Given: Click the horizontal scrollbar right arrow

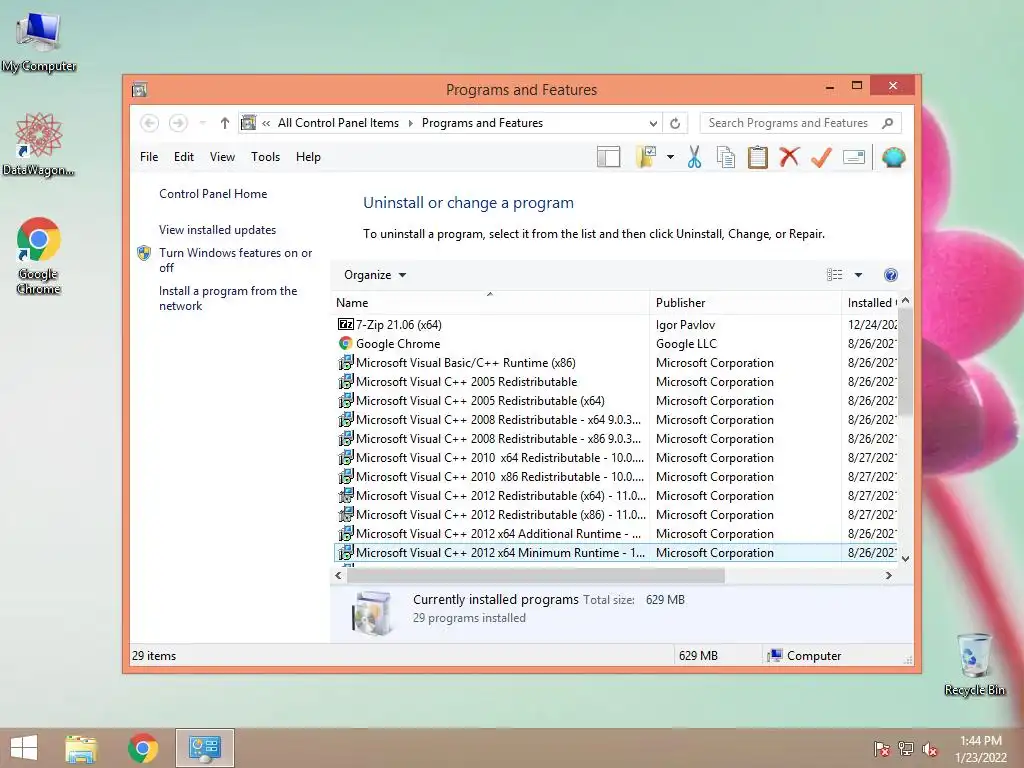Looking at the screenshot, I should pyautogui.click(x=888, y=575).
